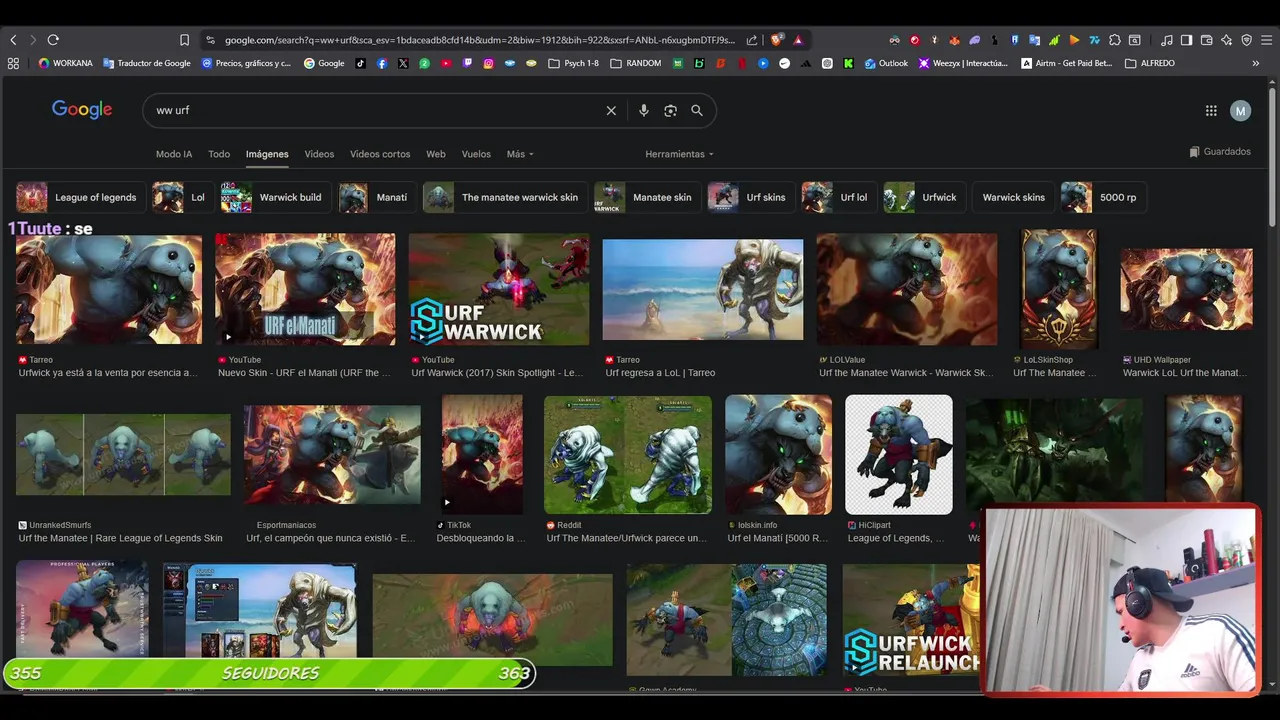
Task: Click the Google logo
Action: click(x=82, y=110)
